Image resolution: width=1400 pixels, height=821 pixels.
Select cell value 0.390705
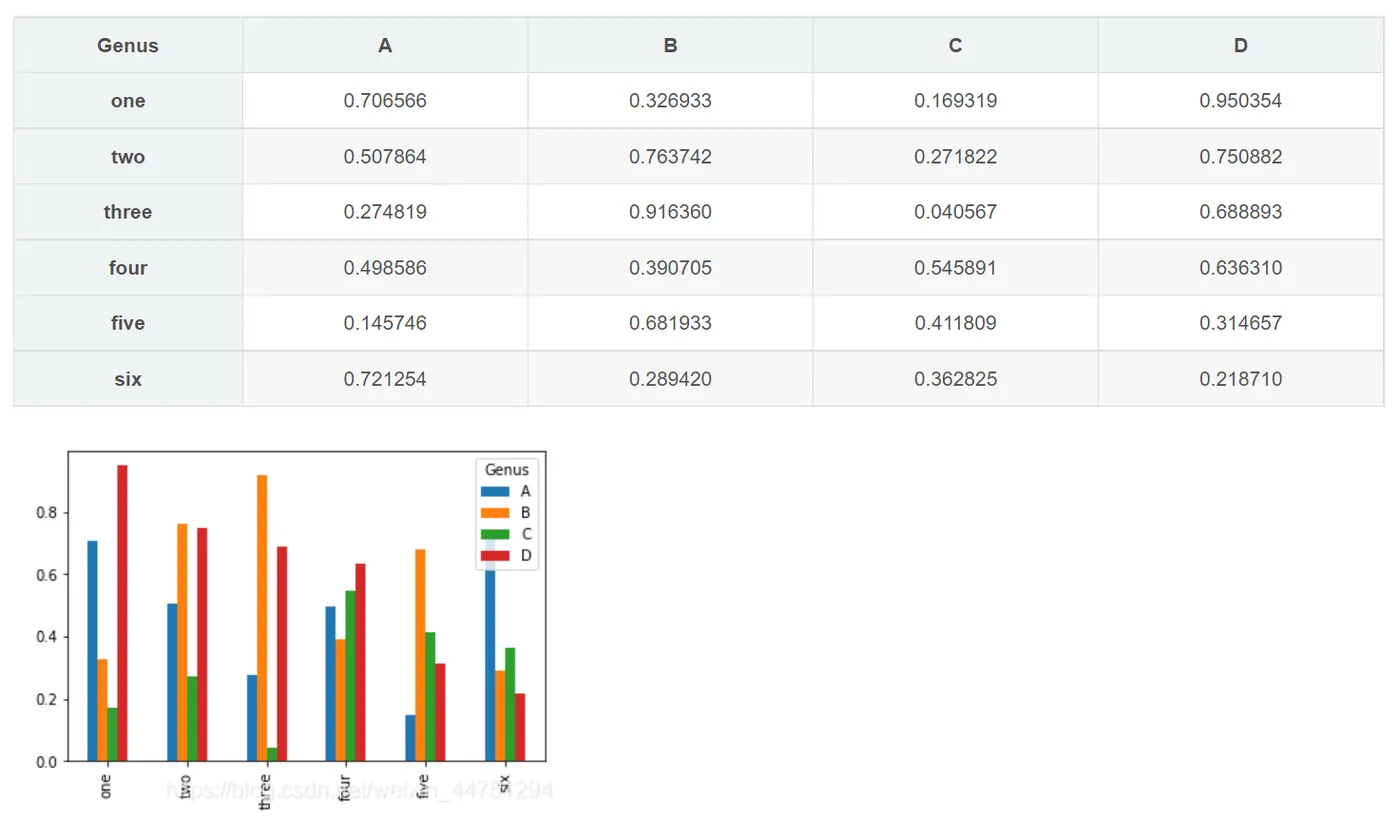(670, 268)
